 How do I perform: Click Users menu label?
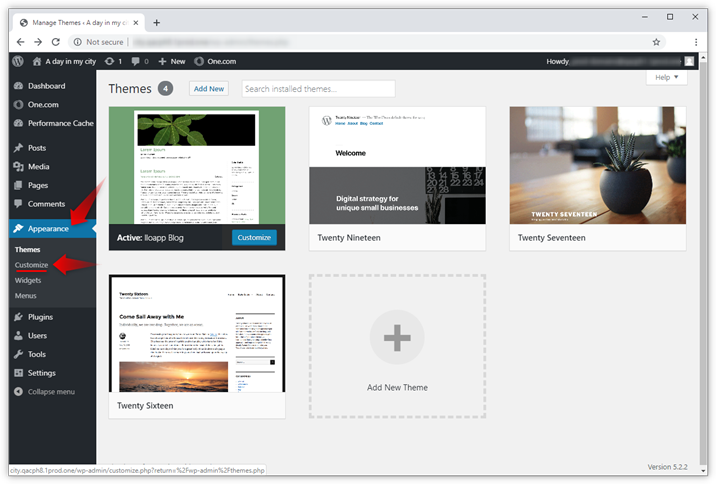click(37, 336)
